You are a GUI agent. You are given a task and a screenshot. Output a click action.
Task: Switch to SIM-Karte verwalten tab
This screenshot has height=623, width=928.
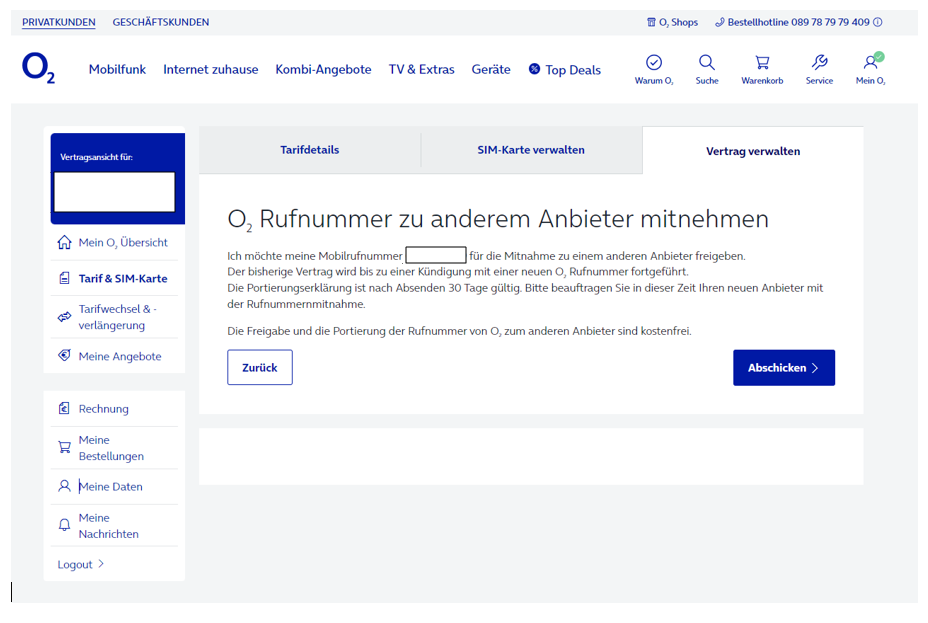pyautogui.click(x=531, y=150)
